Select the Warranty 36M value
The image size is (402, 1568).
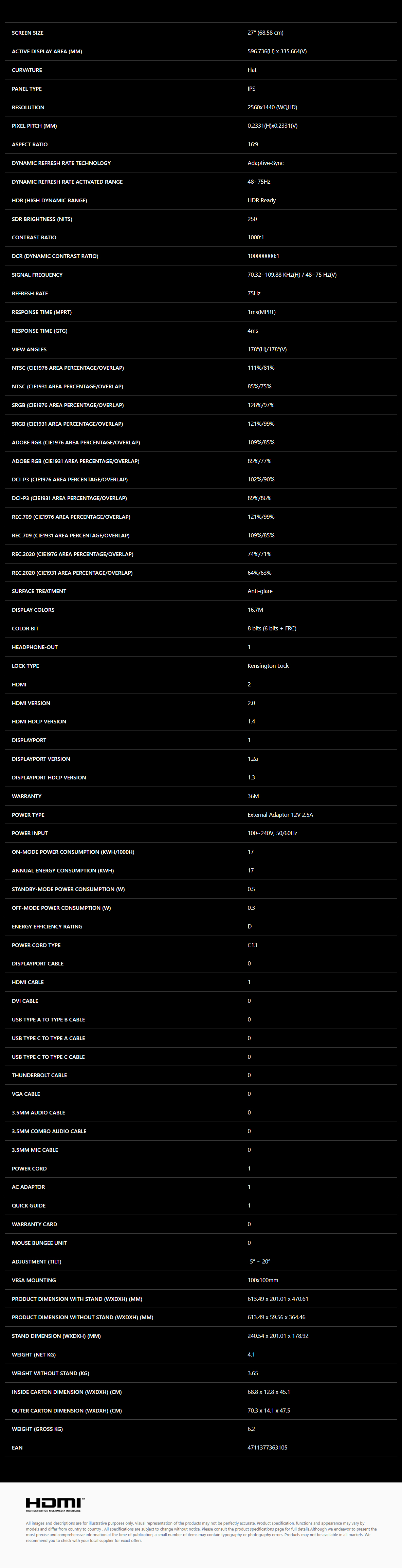tap(253, 796)
